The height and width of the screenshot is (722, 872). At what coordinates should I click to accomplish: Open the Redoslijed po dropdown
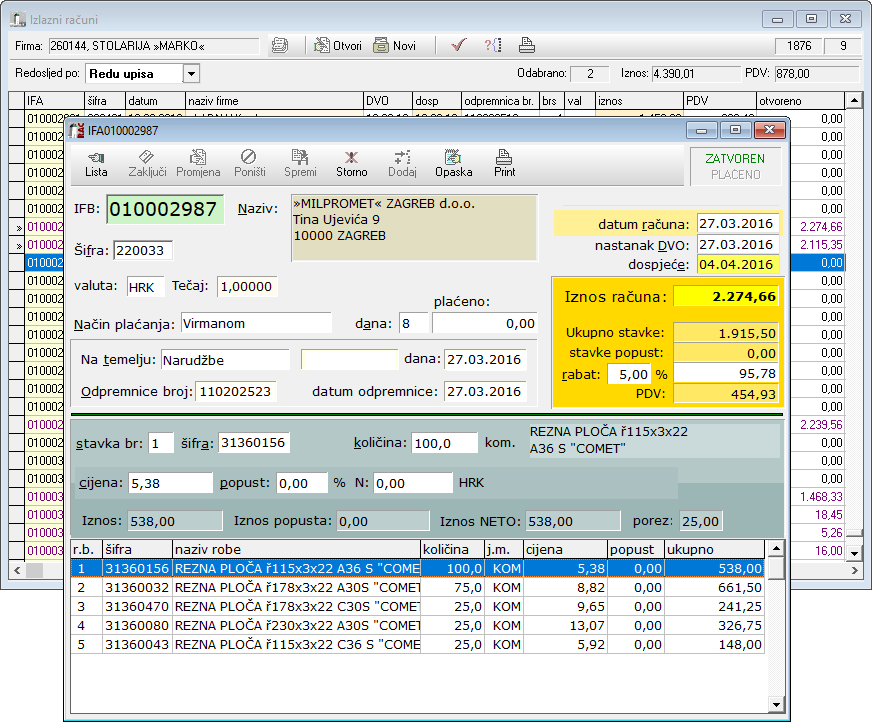(x=191, y=74)
